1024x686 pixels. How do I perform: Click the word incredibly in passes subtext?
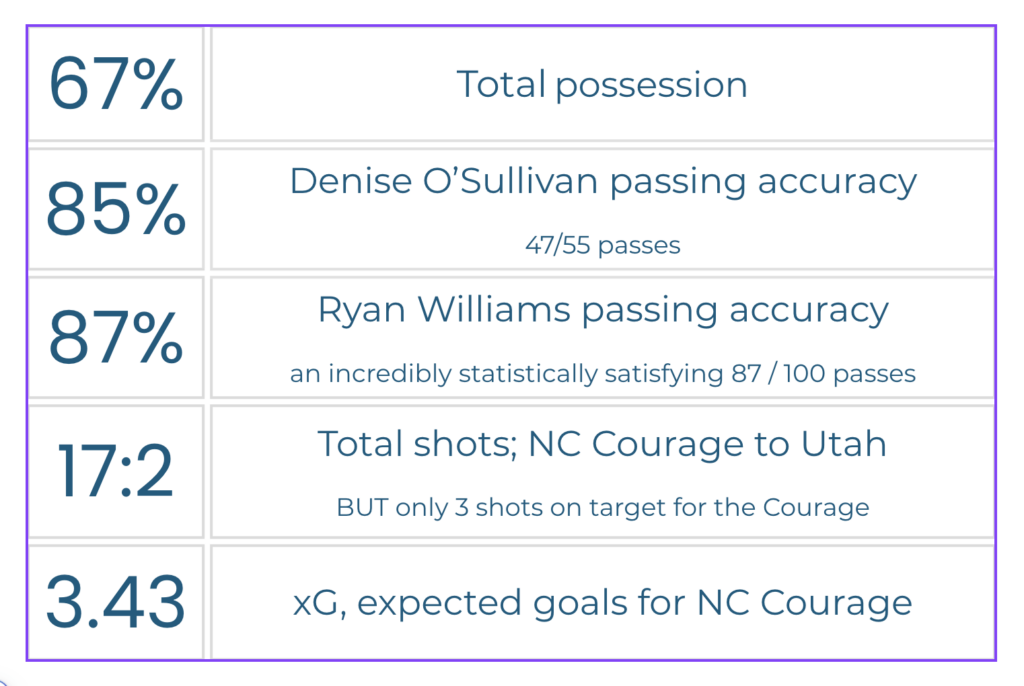389,374
